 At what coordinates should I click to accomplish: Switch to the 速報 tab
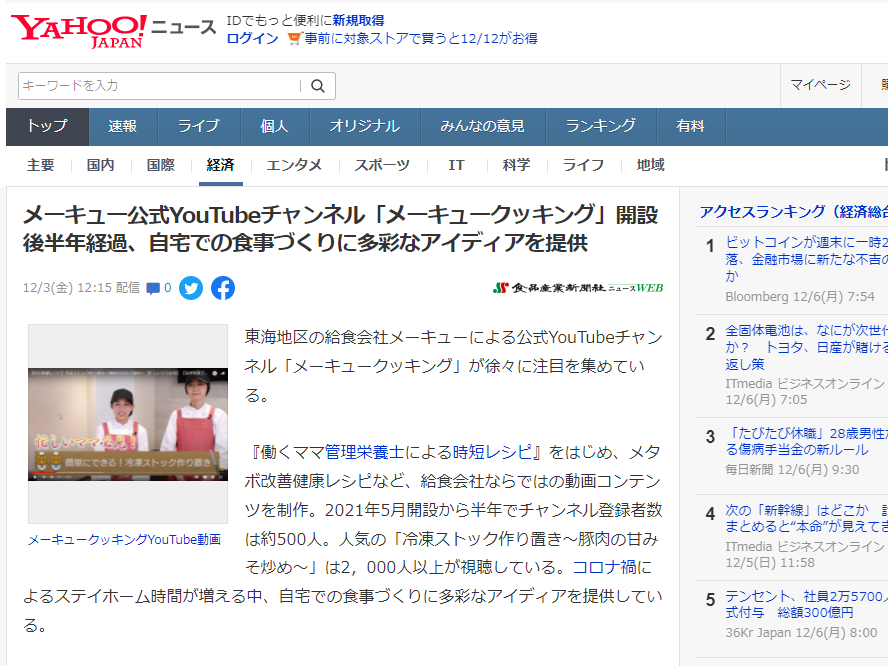[123, 126]
